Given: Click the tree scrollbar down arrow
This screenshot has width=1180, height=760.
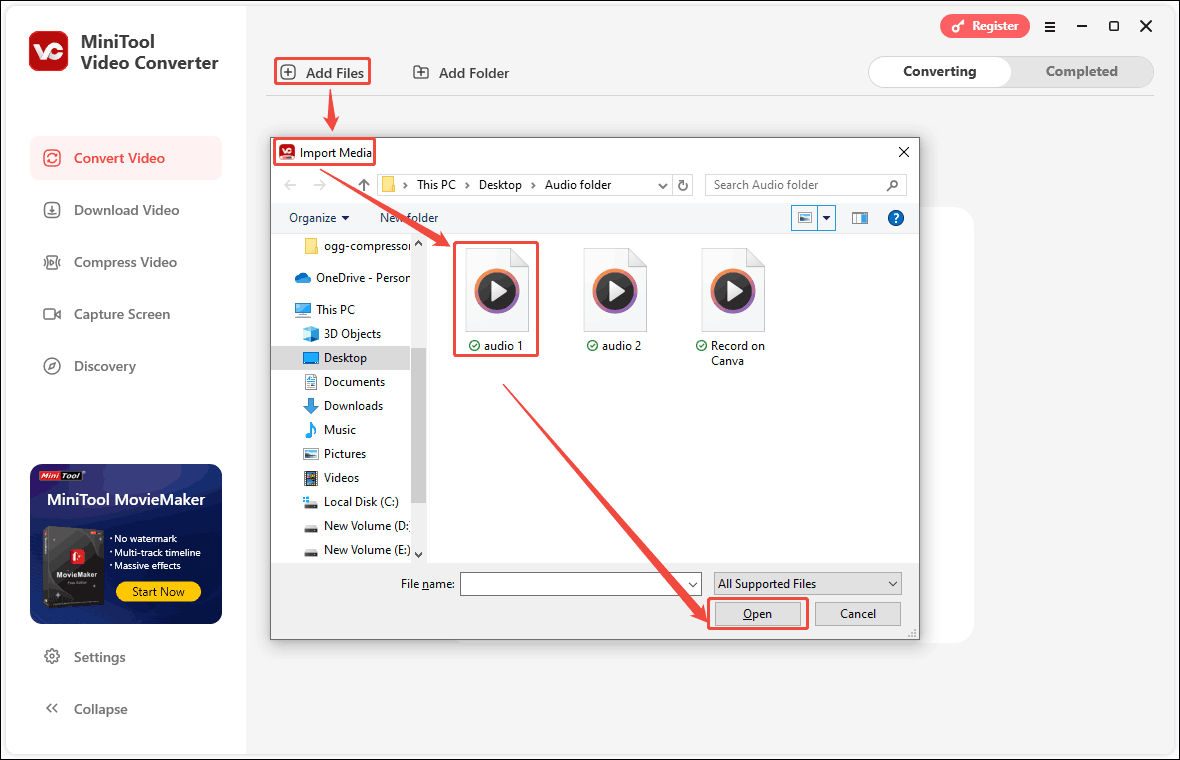Looking at the screenshot, I should click(x=418, y=555).
